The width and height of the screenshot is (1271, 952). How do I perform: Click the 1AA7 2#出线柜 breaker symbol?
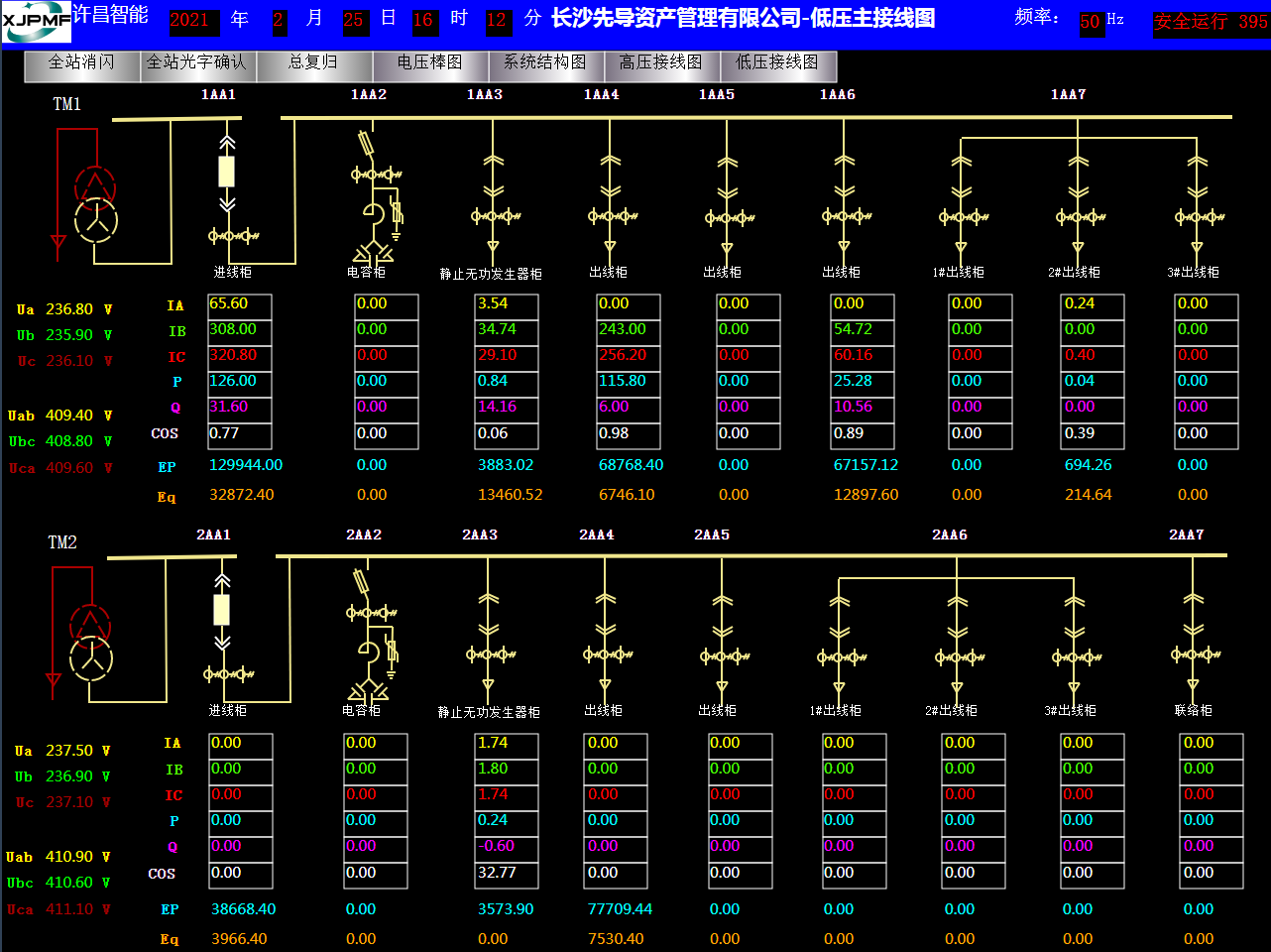pos(1079,216)
